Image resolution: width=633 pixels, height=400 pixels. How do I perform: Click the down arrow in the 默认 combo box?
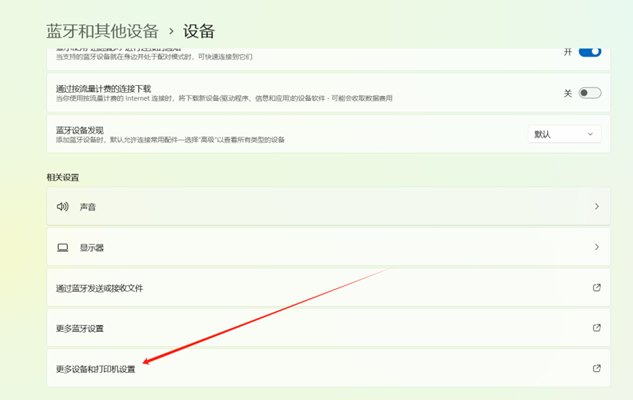pyautogui.click(x=590, y=134)
